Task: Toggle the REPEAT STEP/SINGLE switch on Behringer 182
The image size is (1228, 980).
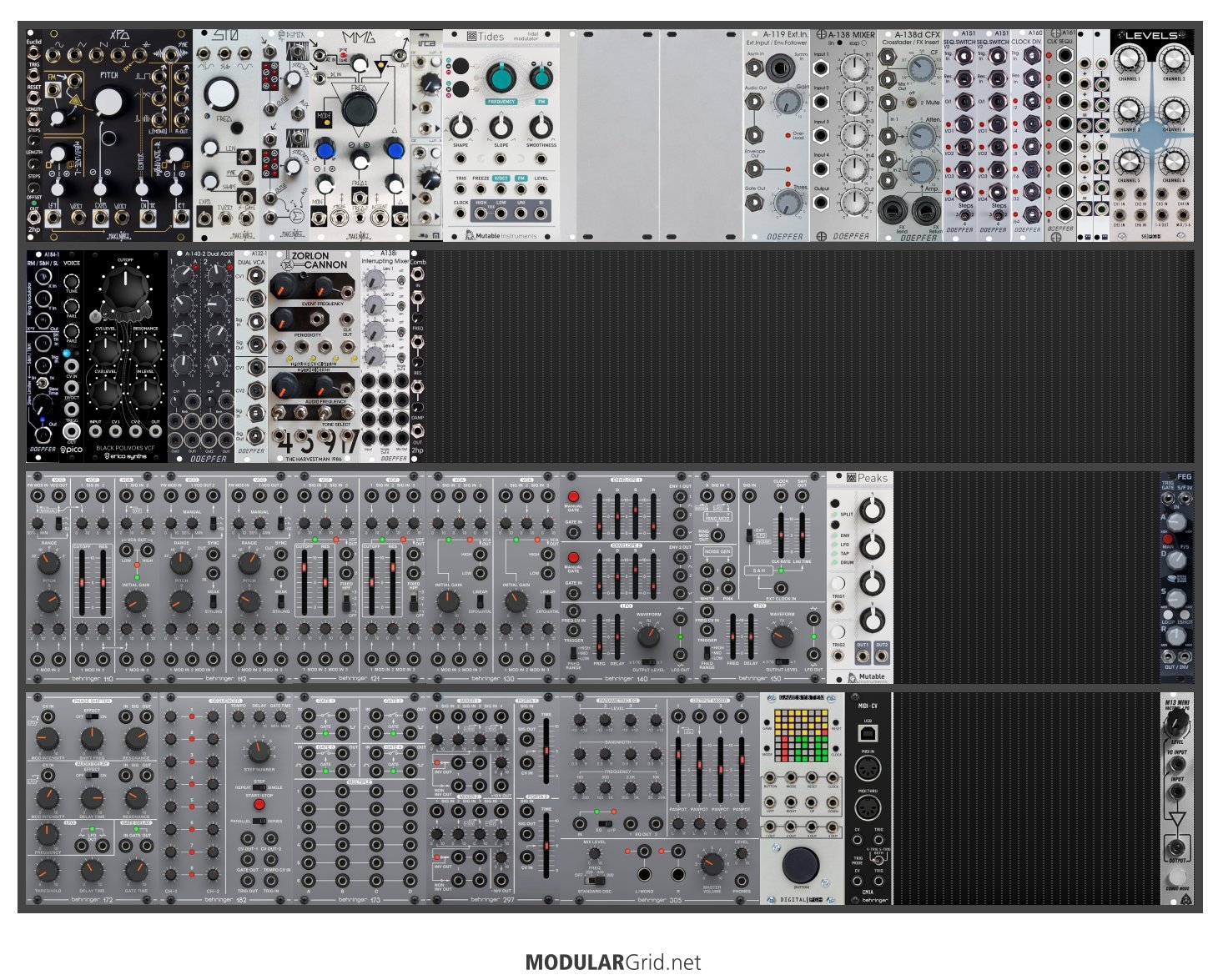Action: [x=259, y=787]
